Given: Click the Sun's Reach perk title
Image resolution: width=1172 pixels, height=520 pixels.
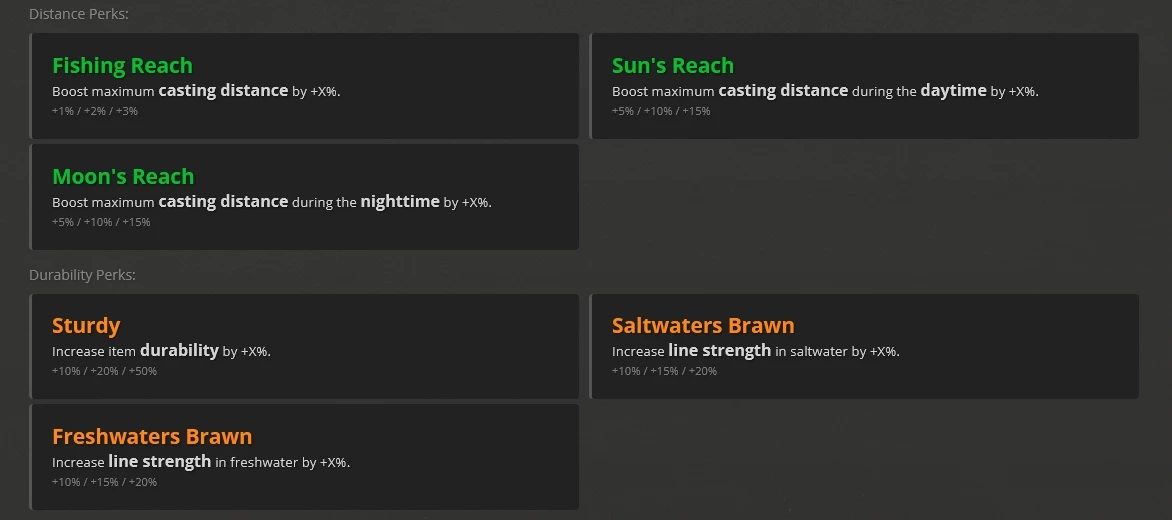Looking at the screenshot, I should [673, 66].
